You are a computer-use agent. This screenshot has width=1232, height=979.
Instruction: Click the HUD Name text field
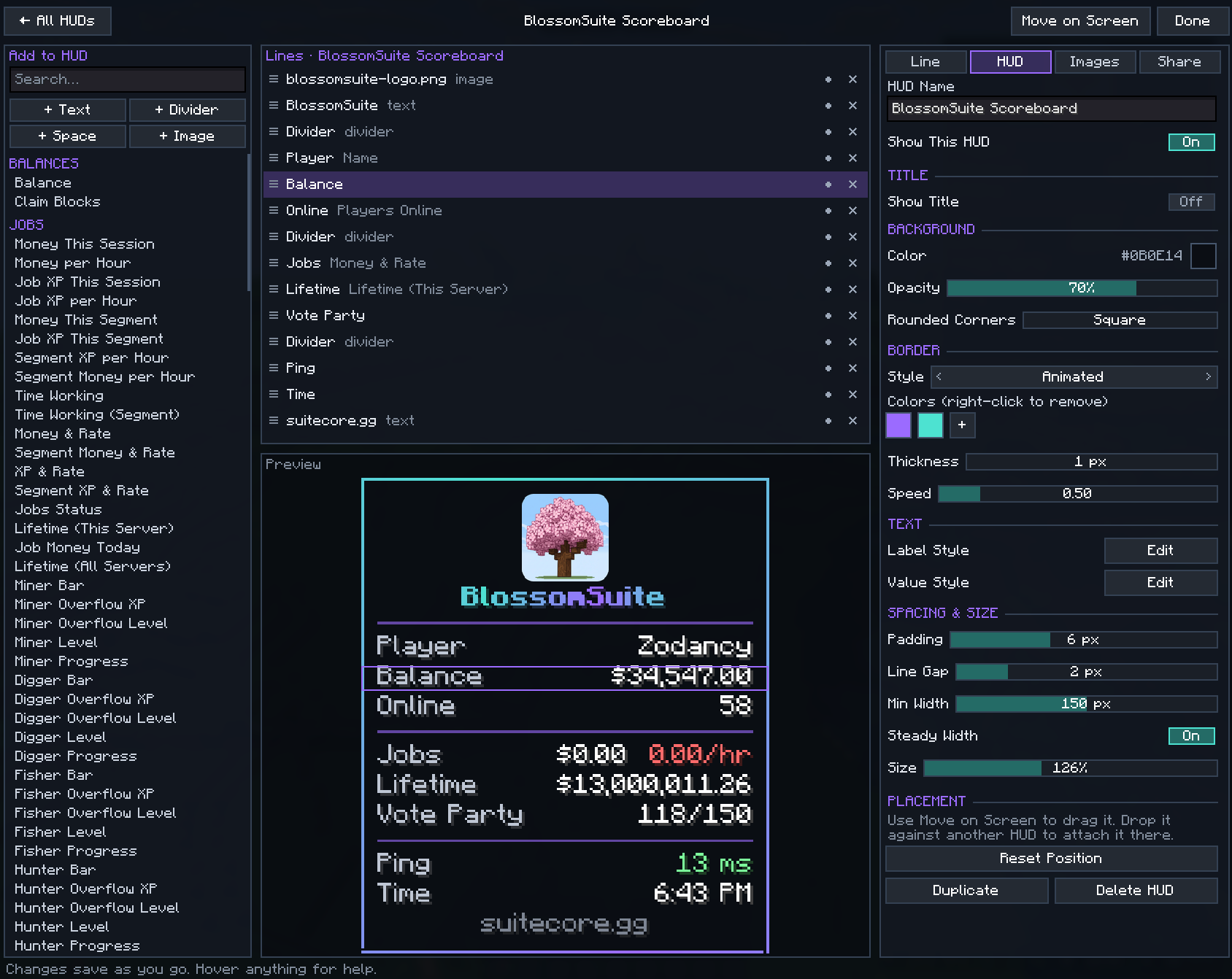1052,109
